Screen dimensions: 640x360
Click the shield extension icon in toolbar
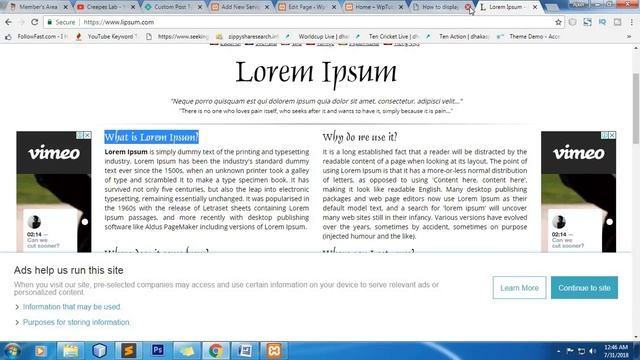[573, 22]
